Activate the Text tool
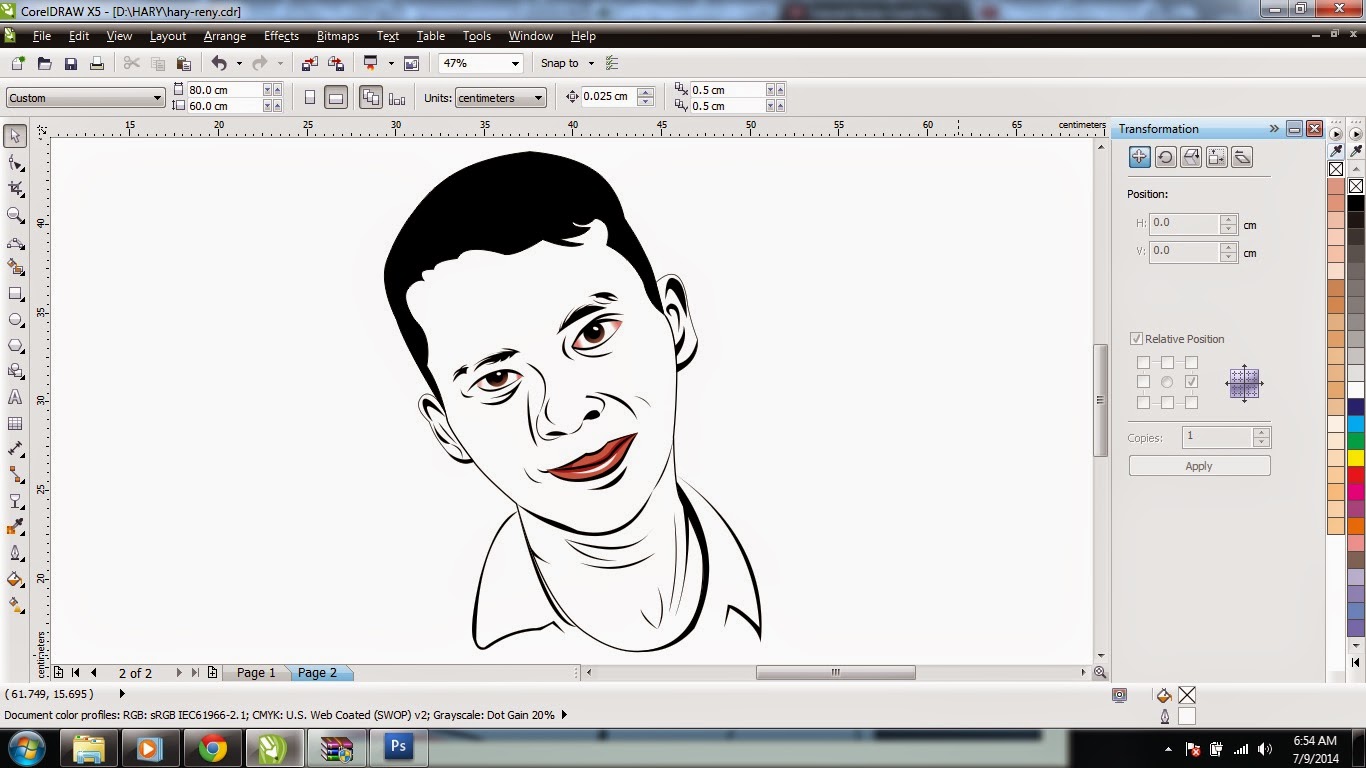Screen dimensions: 1366x768 coord(15,397)
